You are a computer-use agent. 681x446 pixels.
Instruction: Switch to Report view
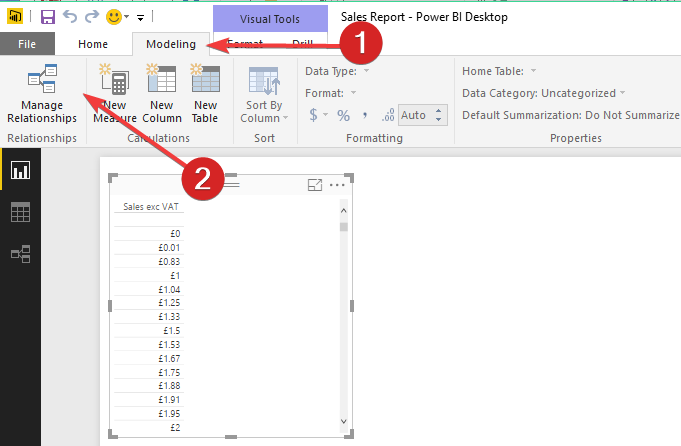(x=20, y=170)
